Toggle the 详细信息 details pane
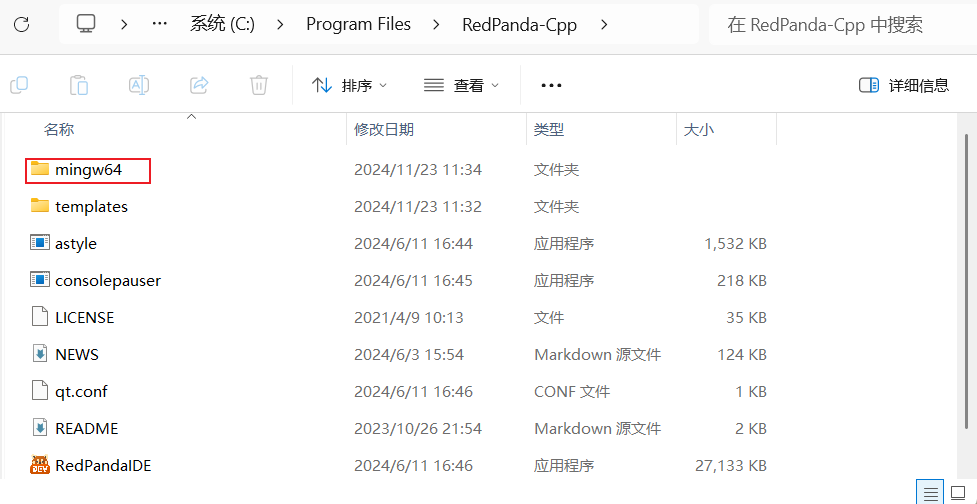This screenshot has height=504, width=977. click(x=904, y=85)
